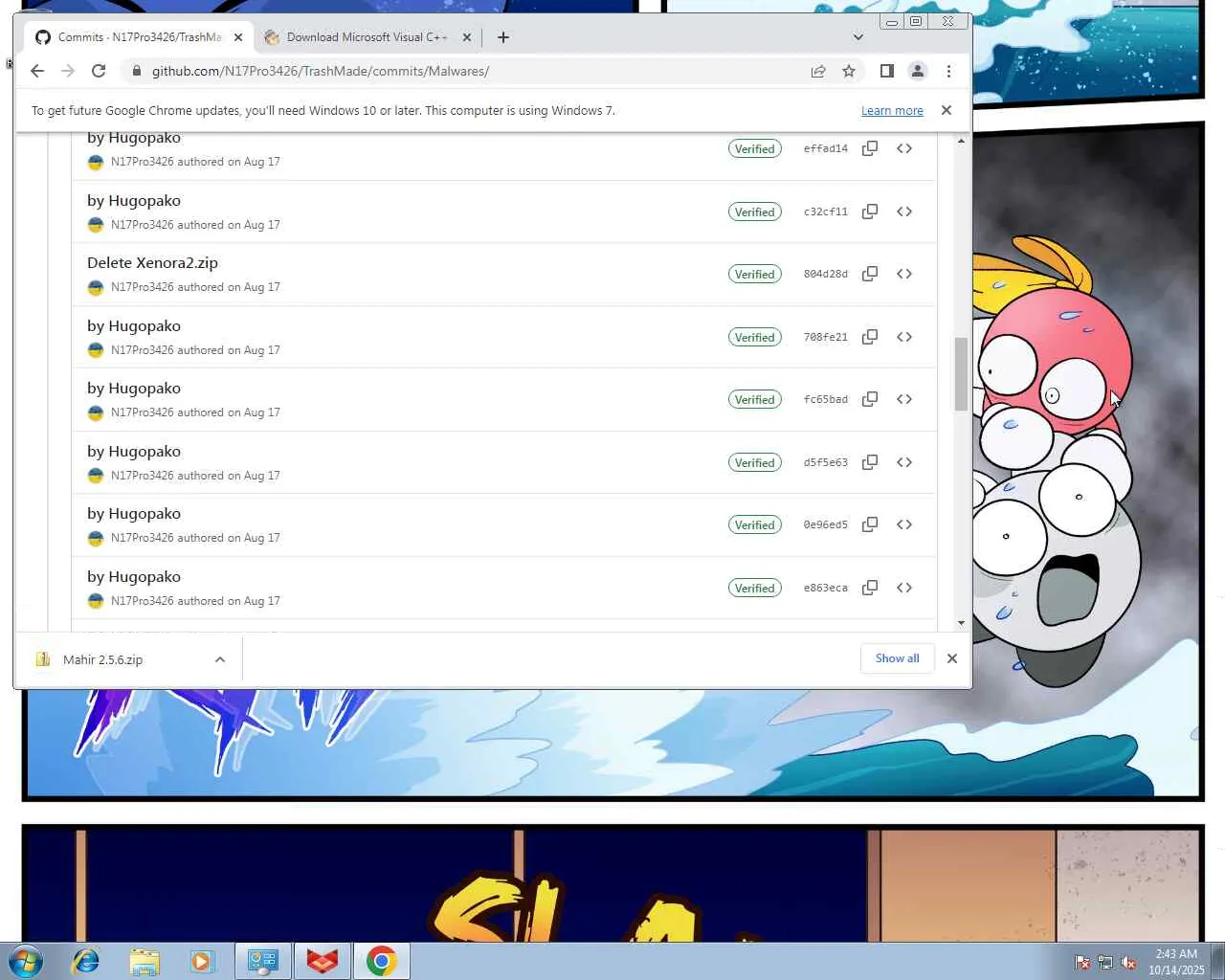The height and width of the screenshot is (980, 1225).
Task: Click the page scrollbar up arrow
Action: [x=962, y=141]
